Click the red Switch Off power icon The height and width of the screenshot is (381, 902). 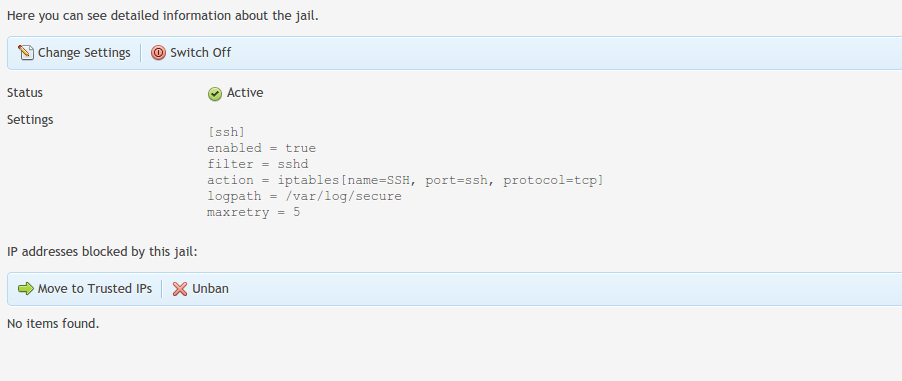[x=158, y=52]
